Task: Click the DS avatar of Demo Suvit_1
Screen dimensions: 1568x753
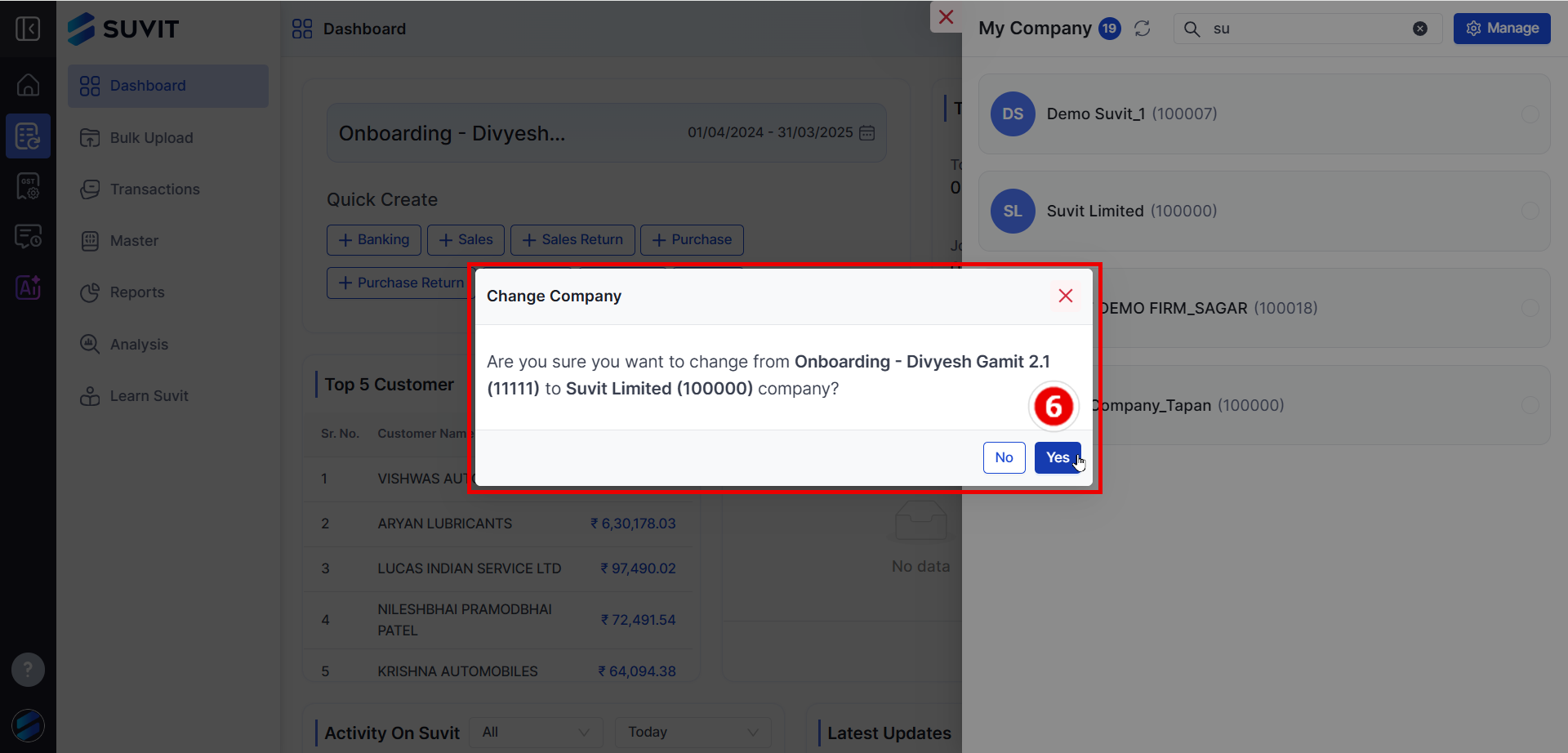Action: point(1013,114)
